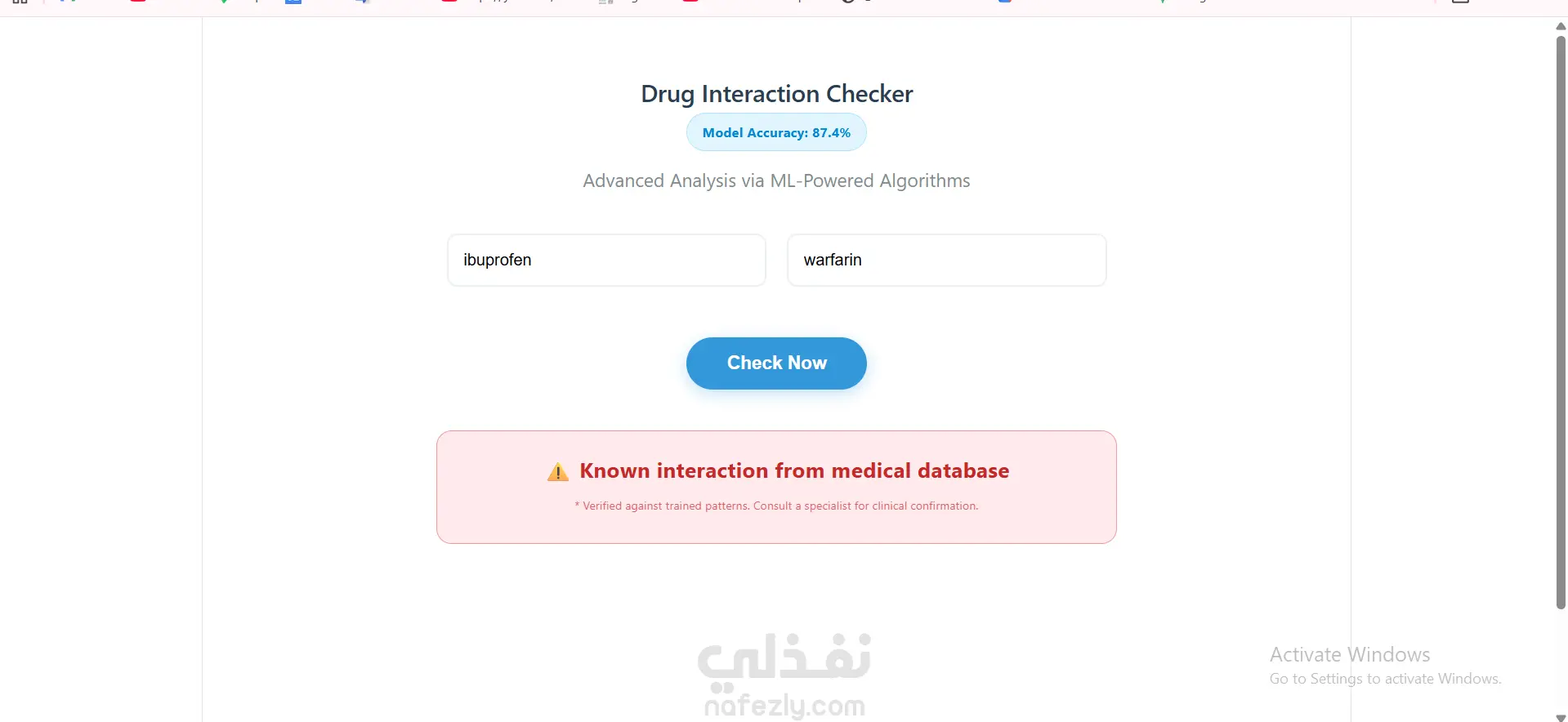Click the blank white area left of ibuprofen field
The height and width of the screenshot is (722, 1568).
pos(327,260)
